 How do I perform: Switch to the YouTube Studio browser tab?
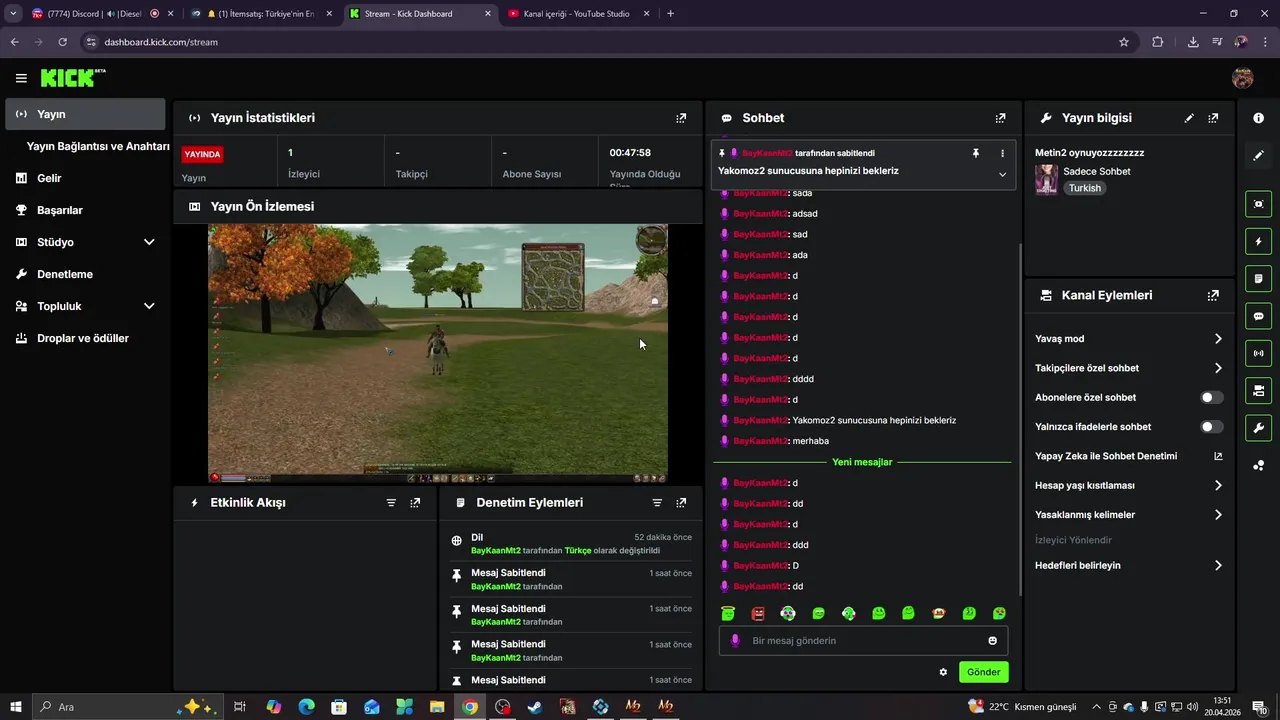click(x=576, y=14)
